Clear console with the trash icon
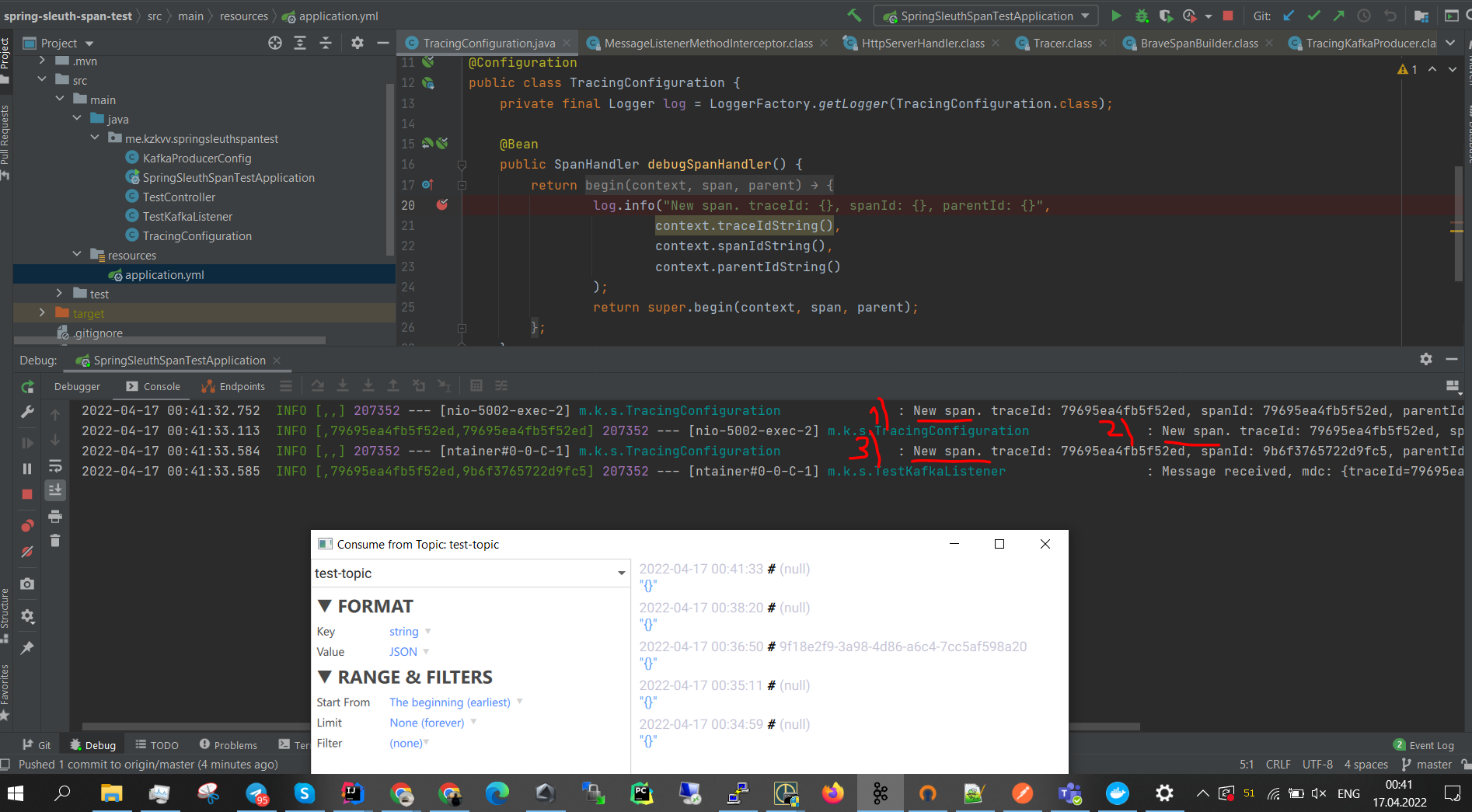The height and width of the screenshot is (812, 1472). (55, 541)
